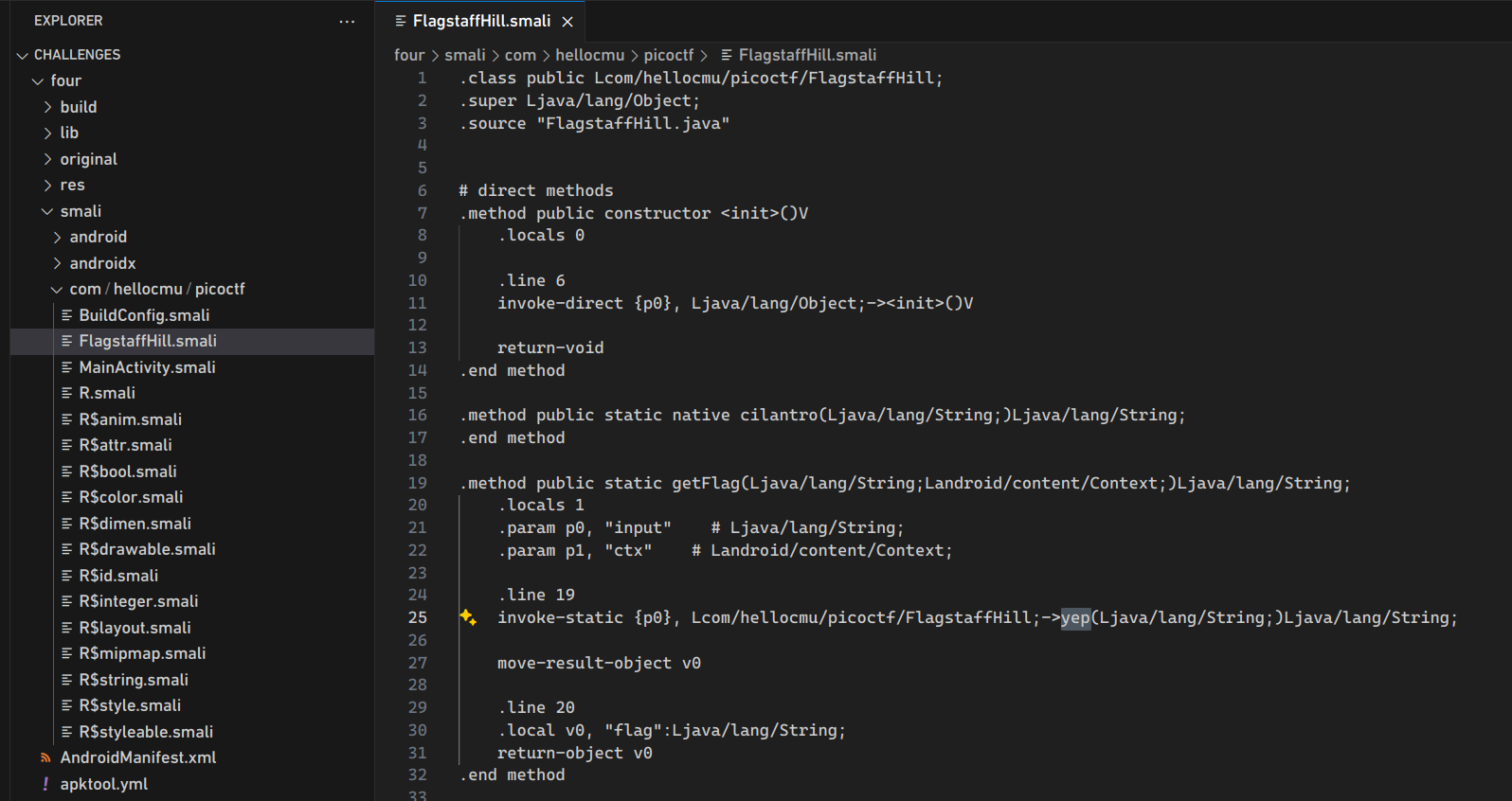Select the FlagstaffHill.smali editor tab

pos(480,21)
